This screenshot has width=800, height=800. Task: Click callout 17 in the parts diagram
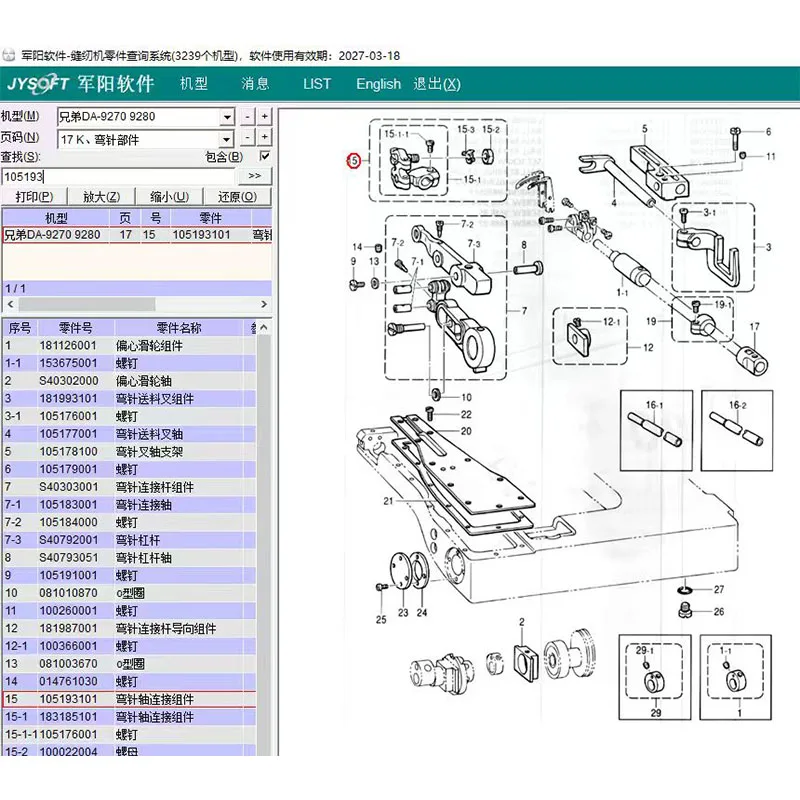pos(754,326)
